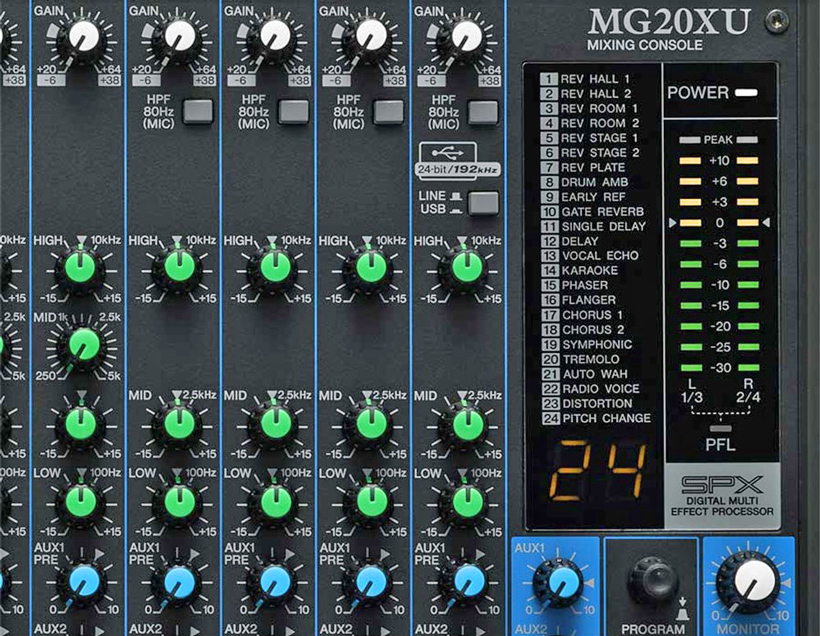
Task: Click the MG20XU model name
Action: coord(669,21)
